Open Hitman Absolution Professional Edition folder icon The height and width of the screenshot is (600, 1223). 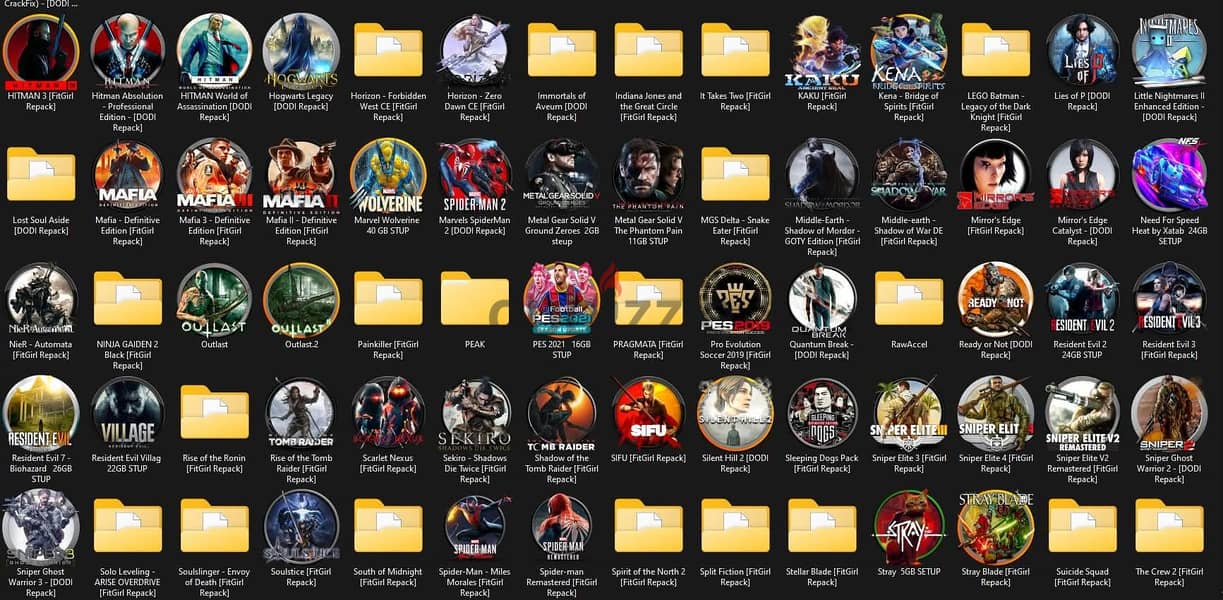(128, 52)
